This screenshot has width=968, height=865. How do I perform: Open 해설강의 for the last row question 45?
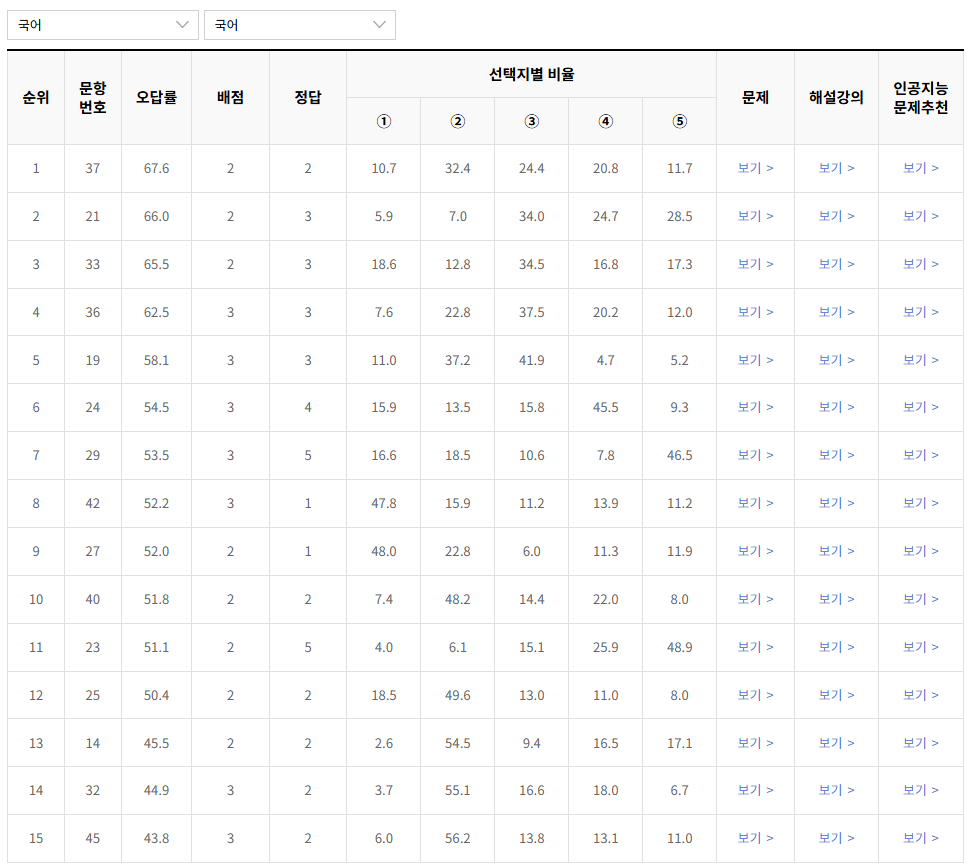pos(835,839)
